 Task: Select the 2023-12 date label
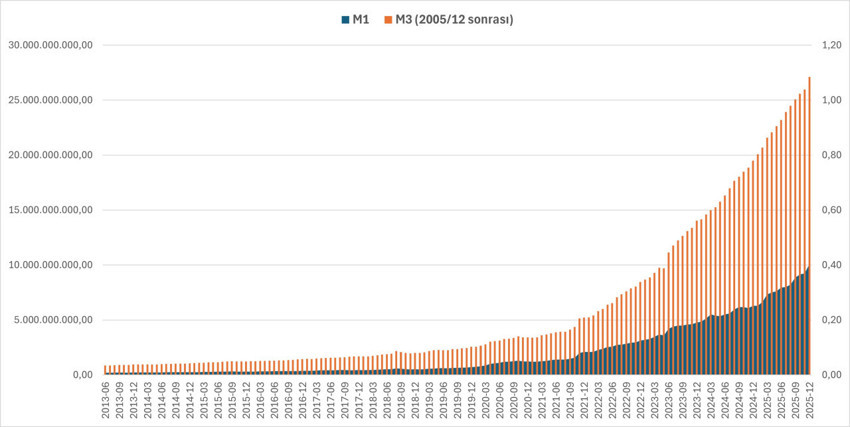698,399
